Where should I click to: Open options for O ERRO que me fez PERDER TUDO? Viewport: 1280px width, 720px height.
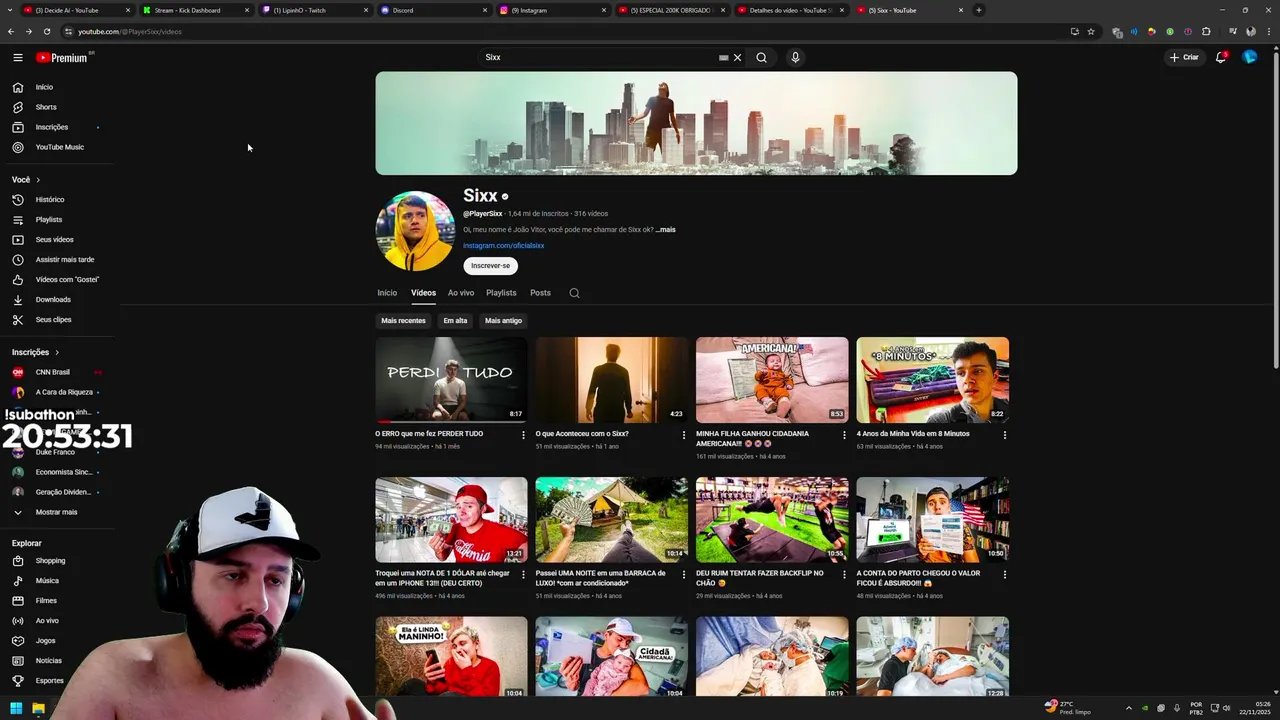(x=523, y=435)
